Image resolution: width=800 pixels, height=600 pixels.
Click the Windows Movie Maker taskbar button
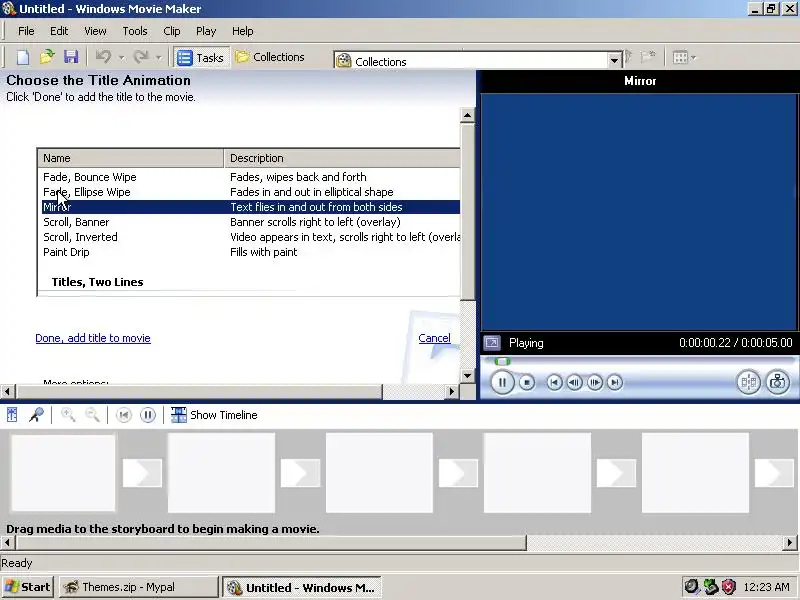pos(302,587)
